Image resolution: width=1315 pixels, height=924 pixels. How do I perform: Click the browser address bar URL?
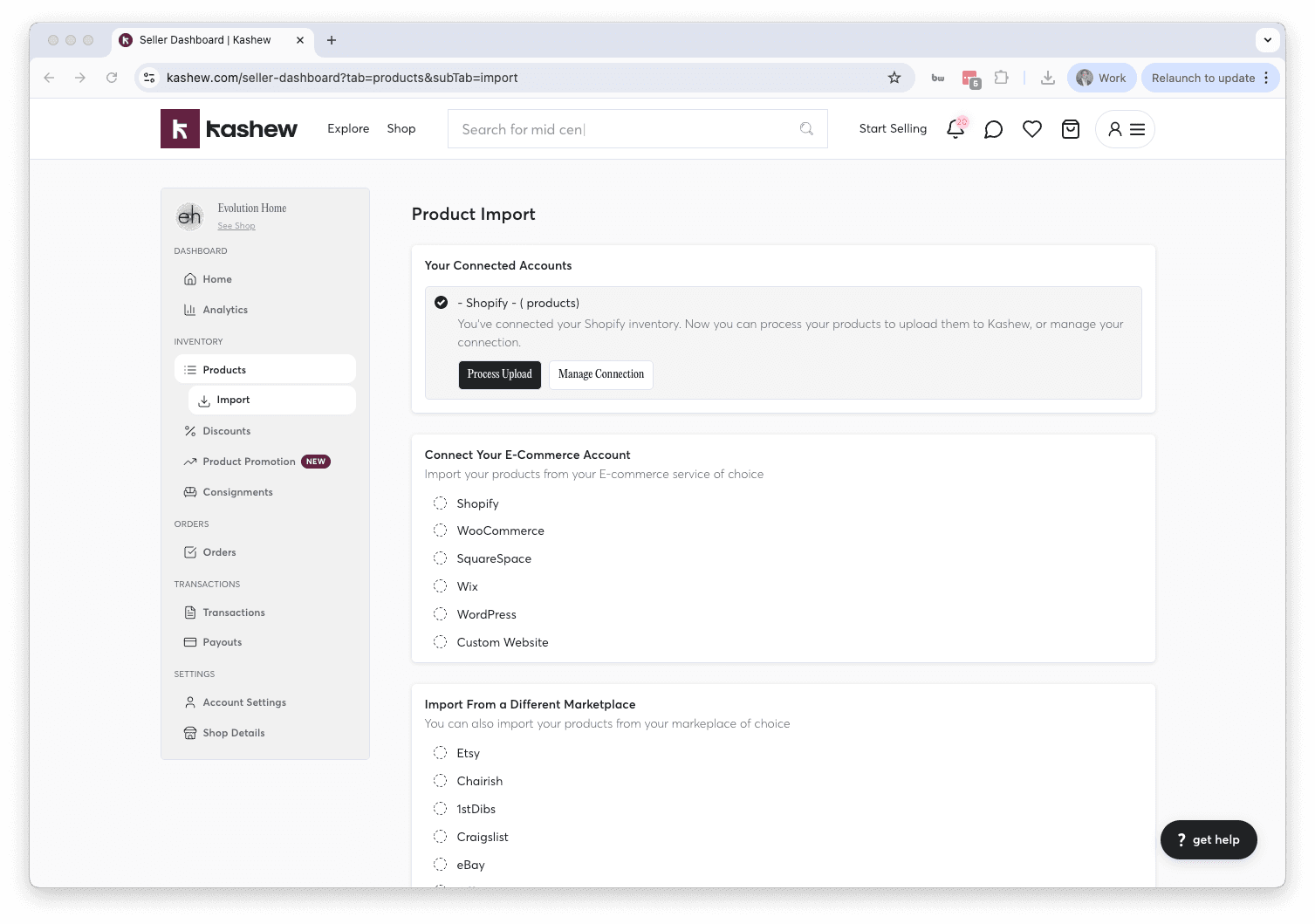[x=342, y=78]
